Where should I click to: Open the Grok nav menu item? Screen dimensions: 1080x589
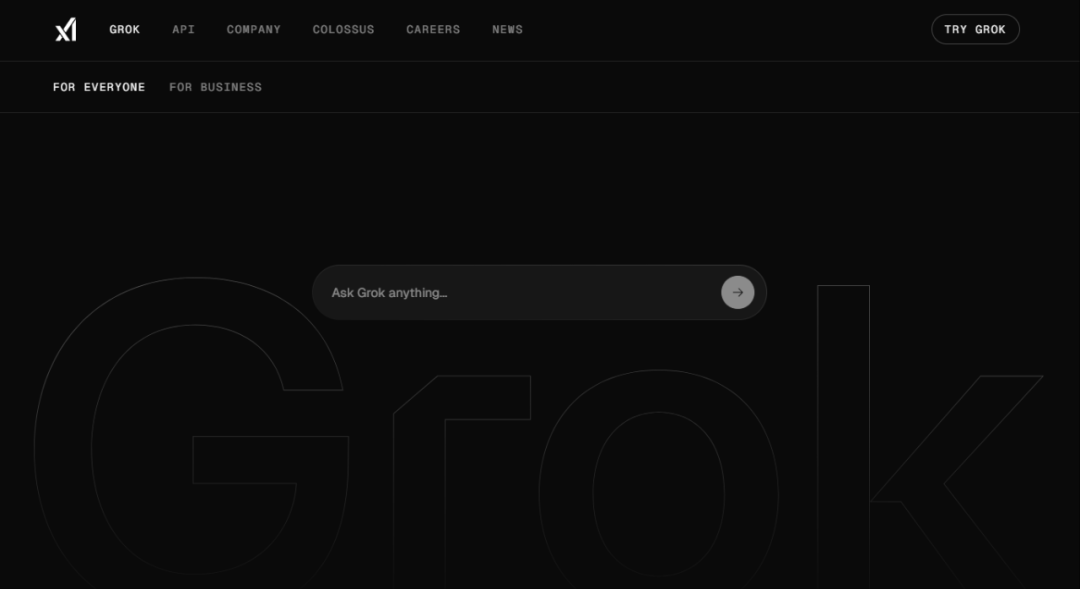click(125, 30)
